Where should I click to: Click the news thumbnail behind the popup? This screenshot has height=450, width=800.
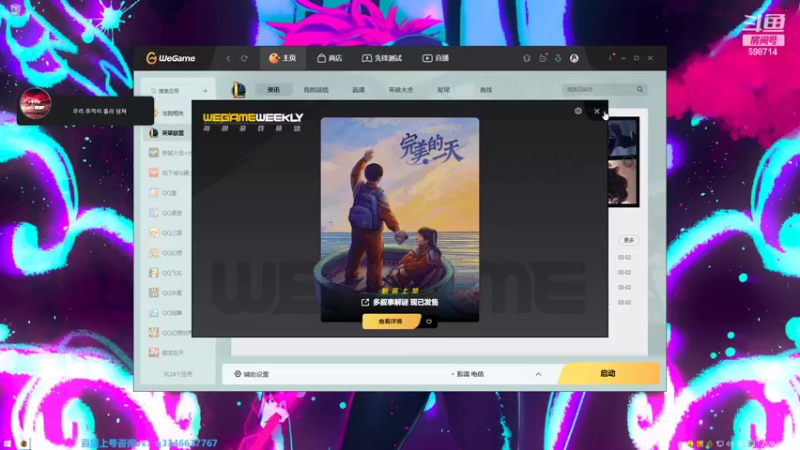623,162
